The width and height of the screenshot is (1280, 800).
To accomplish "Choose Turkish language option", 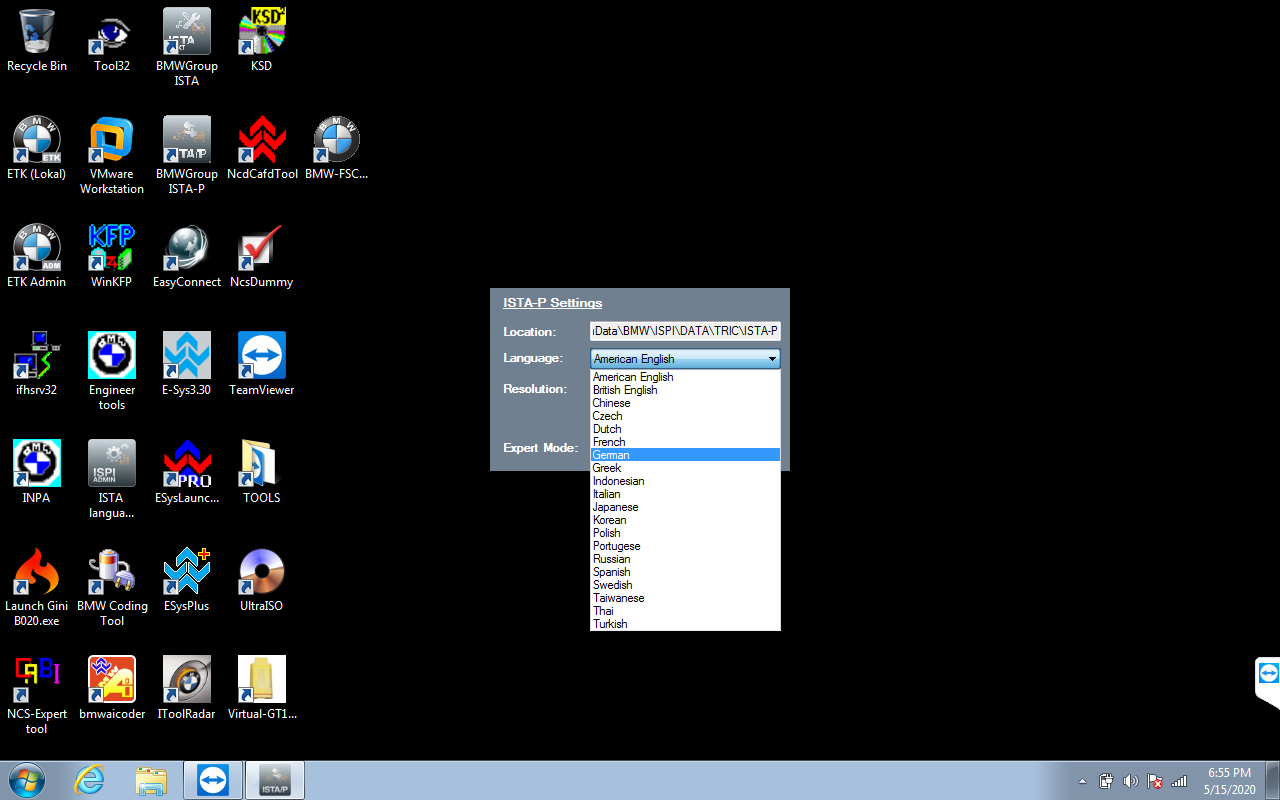I will coord(685,624).
